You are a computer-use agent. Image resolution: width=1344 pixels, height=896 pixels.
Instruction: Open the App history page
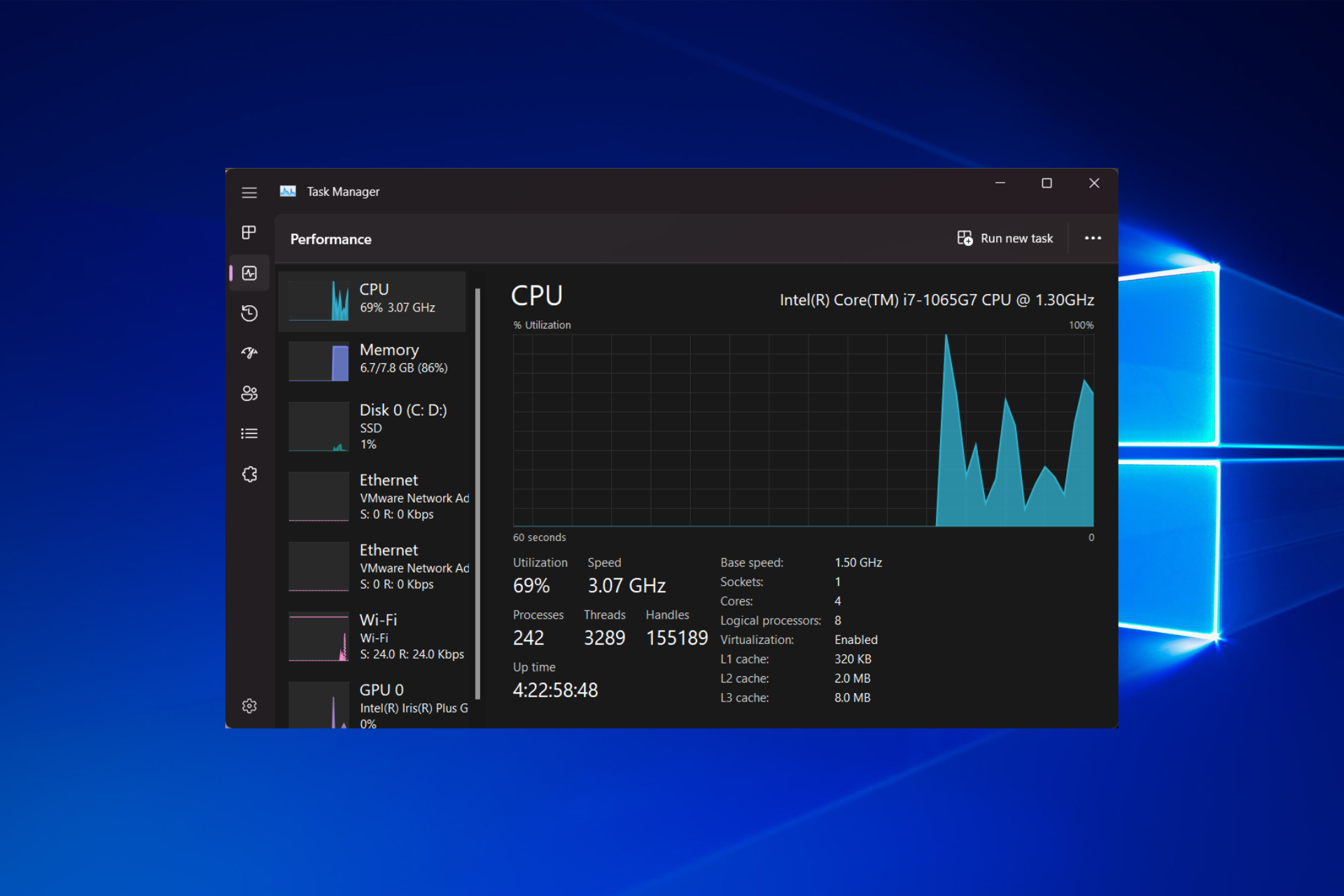pyautogui.click(x=249, y=313)
